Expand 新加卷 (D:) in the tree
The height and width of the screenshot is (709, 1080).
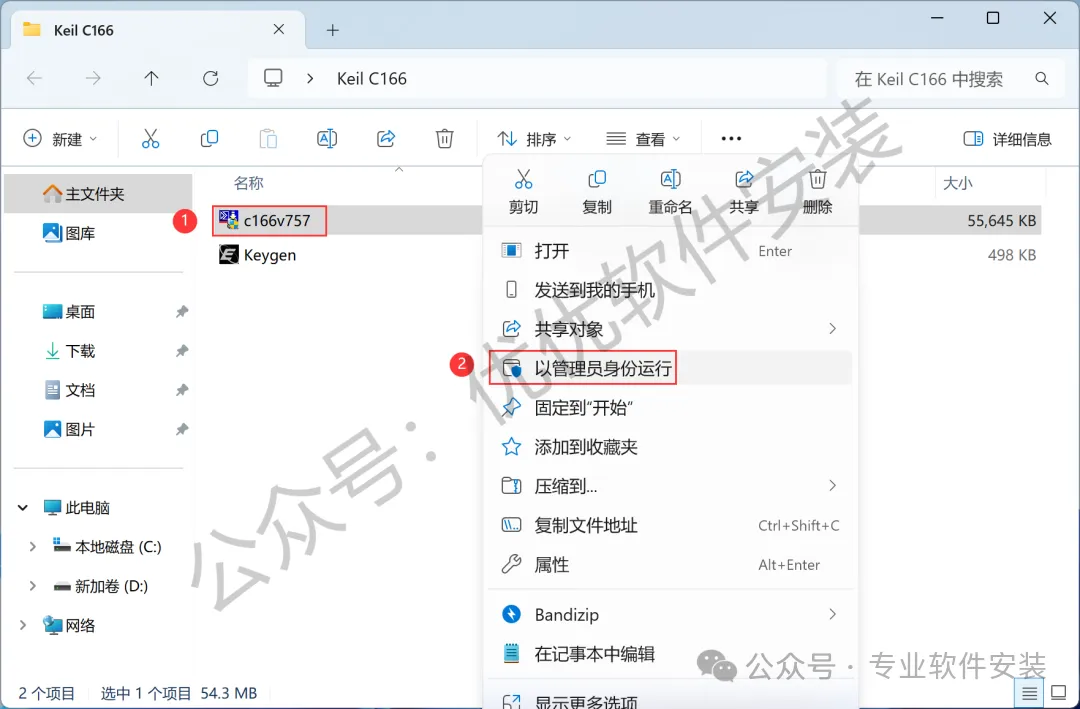[x=32, y=586]
